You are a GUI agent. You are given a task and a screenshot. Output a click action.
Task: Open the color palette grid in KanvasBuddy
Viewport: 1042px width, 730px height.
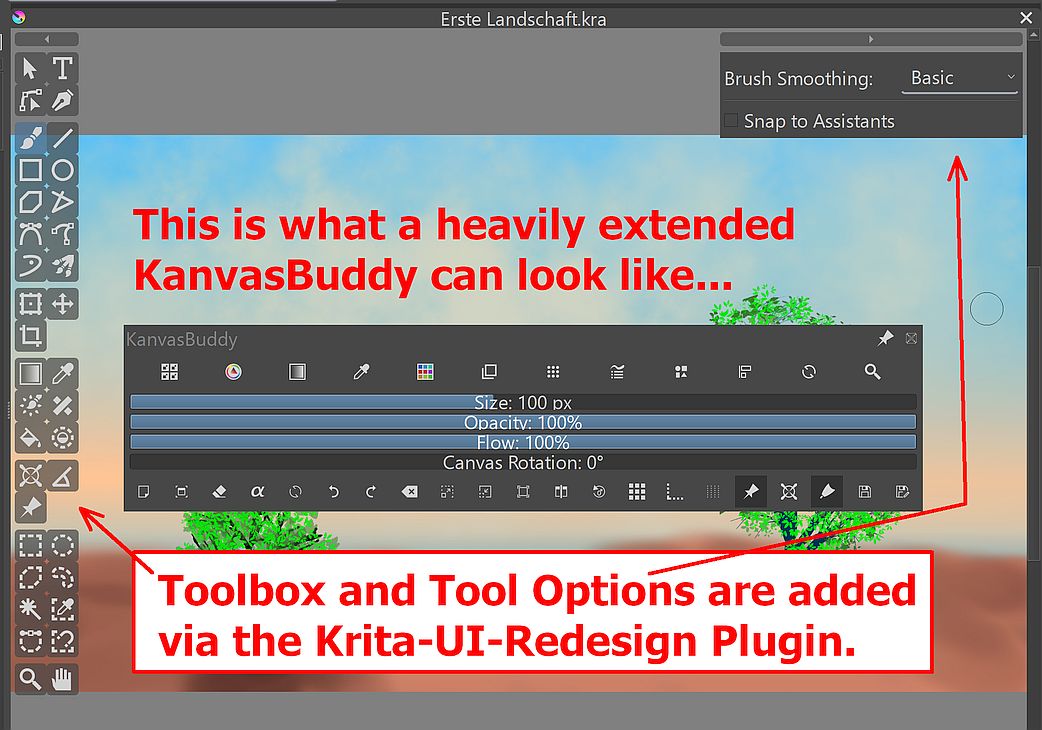425,371
